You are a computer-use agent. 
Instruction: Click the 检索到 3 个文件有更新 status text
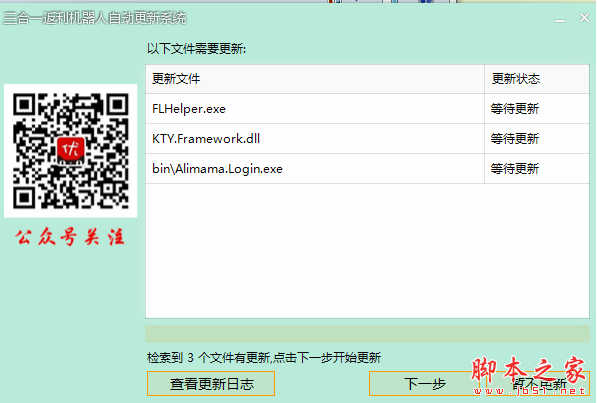pos(264,358)
